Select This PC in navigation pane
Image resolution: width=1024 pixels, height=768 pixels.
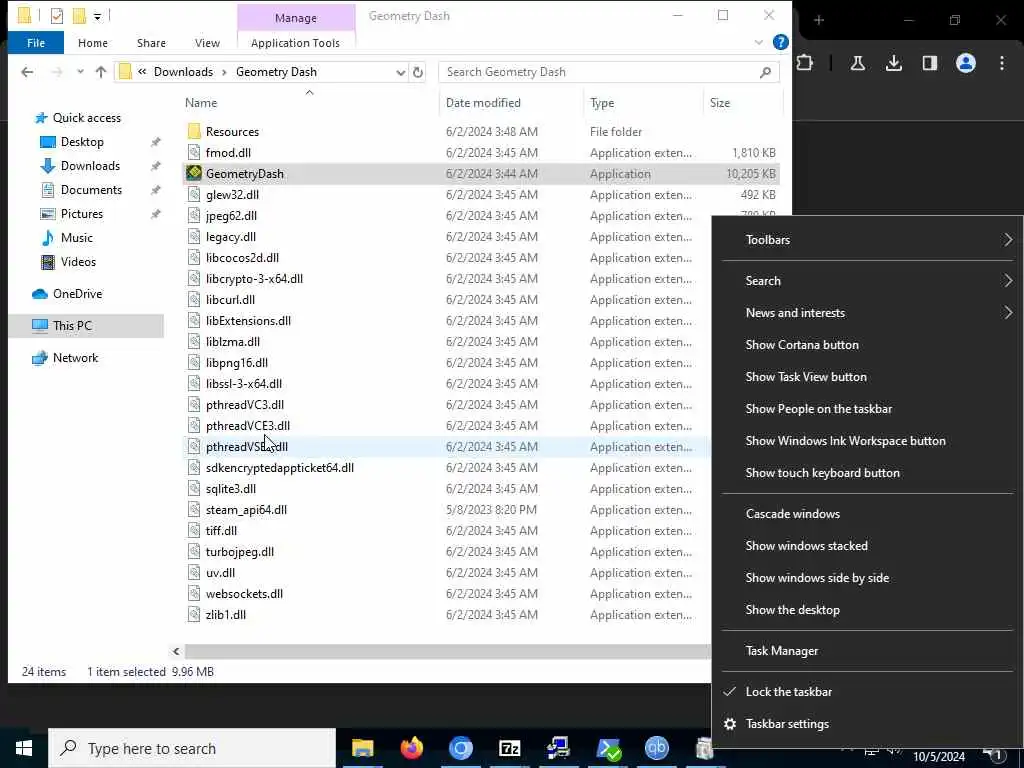(x=72, y=325)
